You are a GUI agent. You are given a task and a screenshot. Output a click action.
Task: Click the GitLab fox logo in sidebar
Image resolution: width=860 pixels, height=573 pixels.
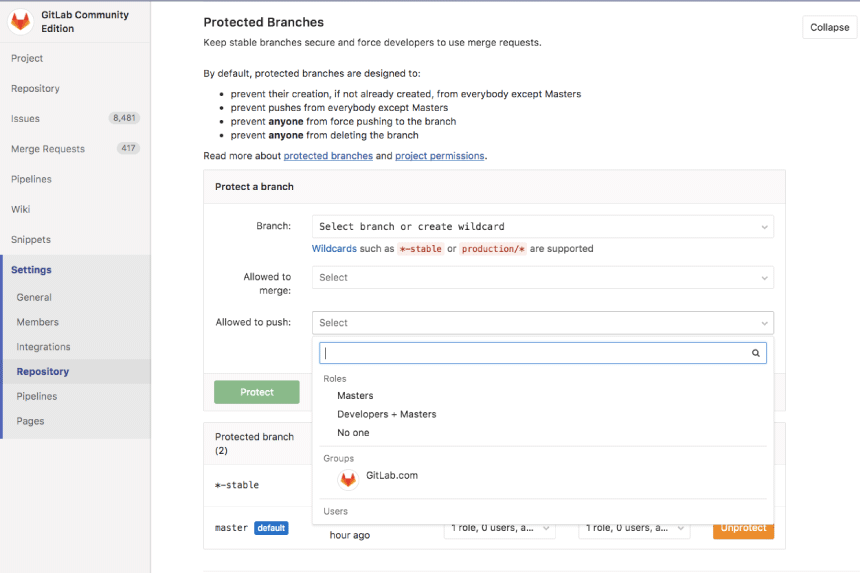[20, 21]
